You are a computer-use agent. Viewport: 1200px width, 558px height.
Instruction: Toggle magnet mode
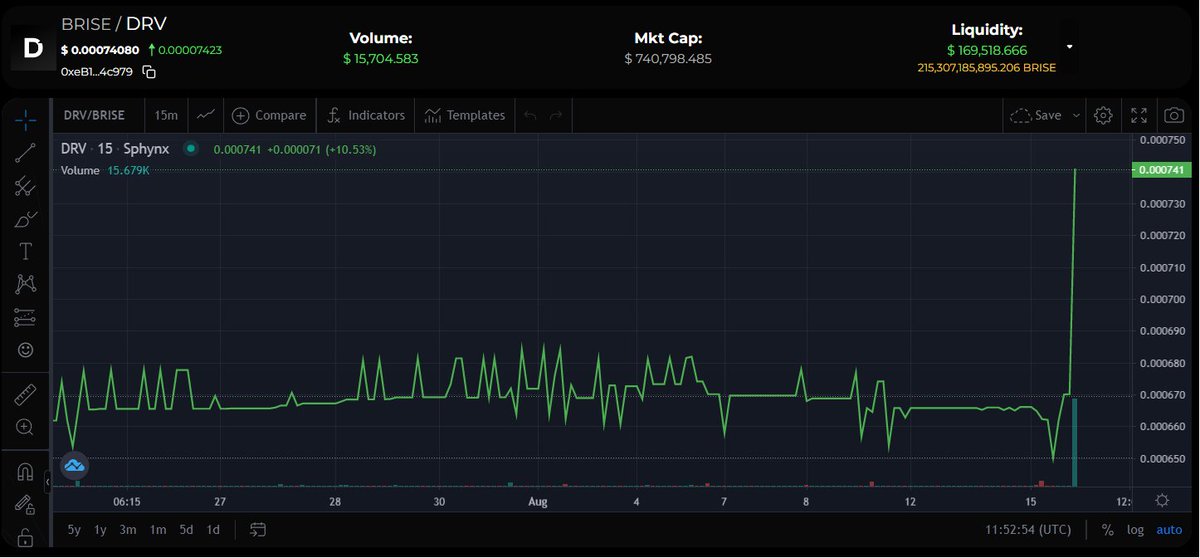pos(26,471)
